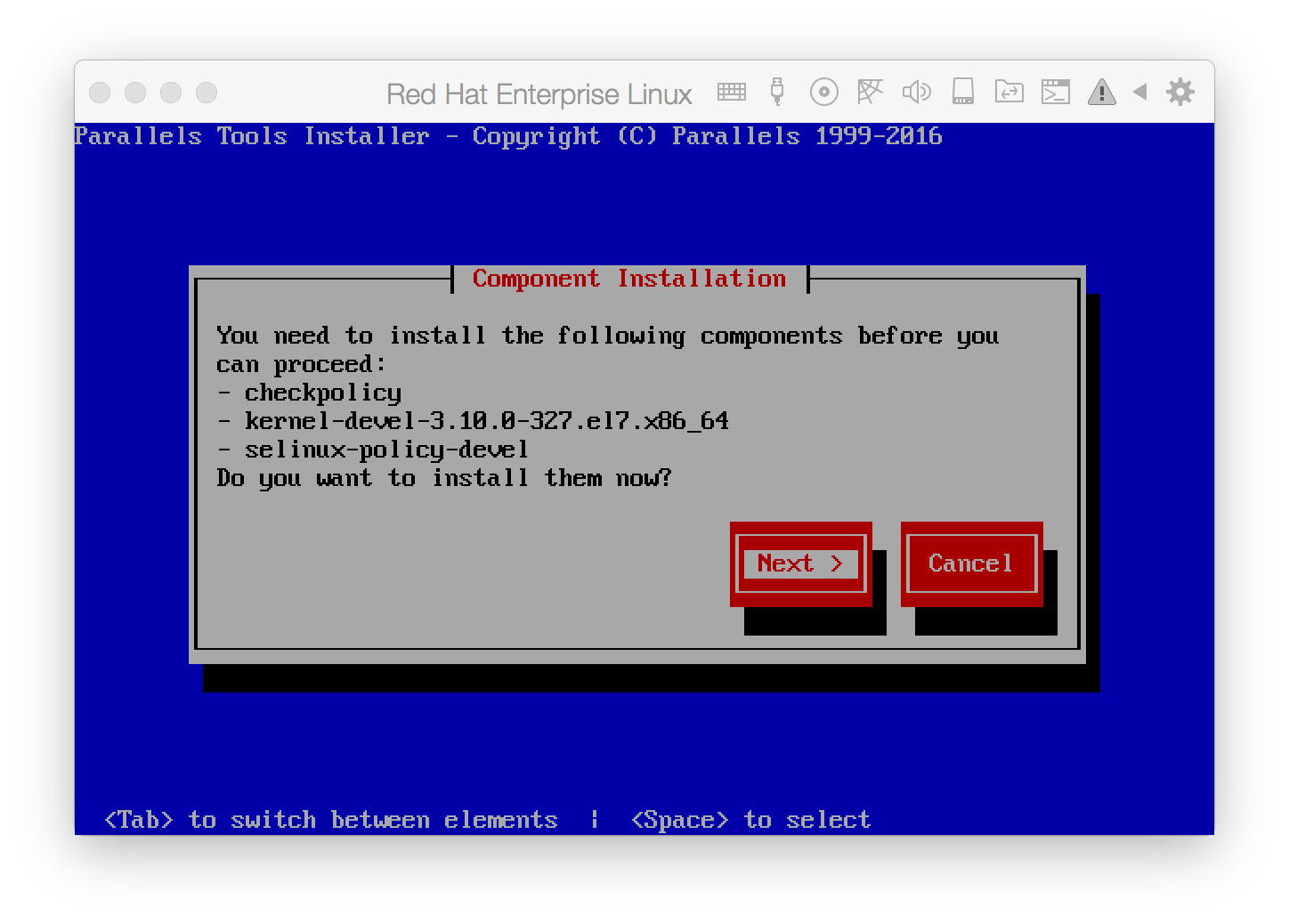Screen dimensions: 1289x924
Task: Click the Parallels Tools Installer header text
Action: [x=508, y=136]
